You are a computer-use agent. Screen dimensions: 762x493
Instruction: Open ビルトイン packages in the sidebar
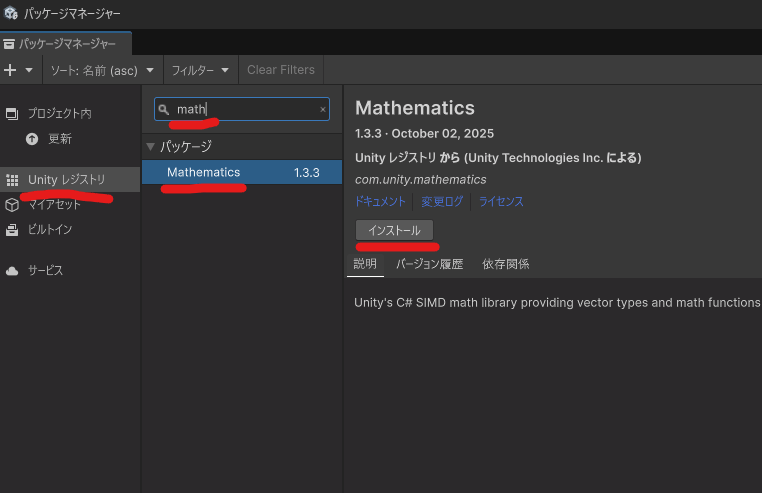tap(50, 230)
